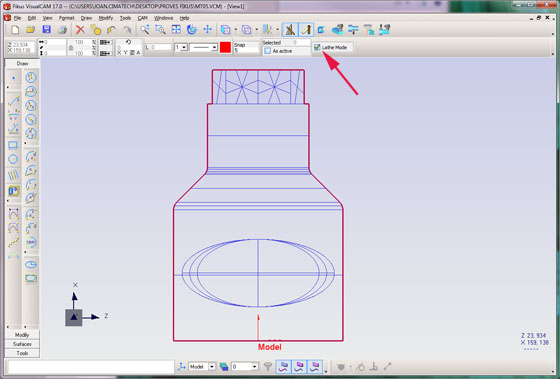Open the Tools menu in menu bar
This screenshot has height=379, width=560.
125,18
